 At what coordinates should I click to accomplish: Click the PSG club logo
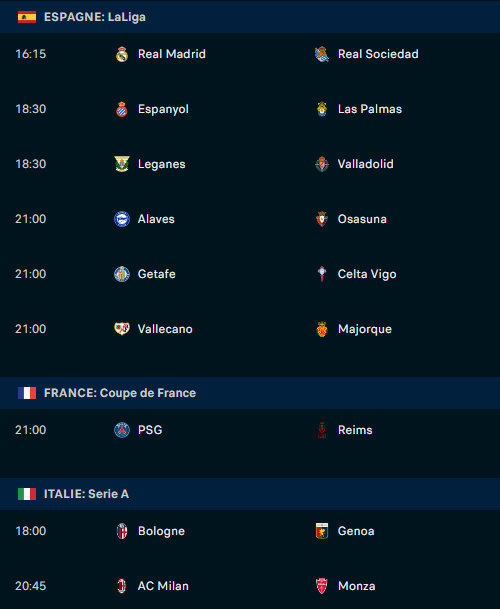122,430
